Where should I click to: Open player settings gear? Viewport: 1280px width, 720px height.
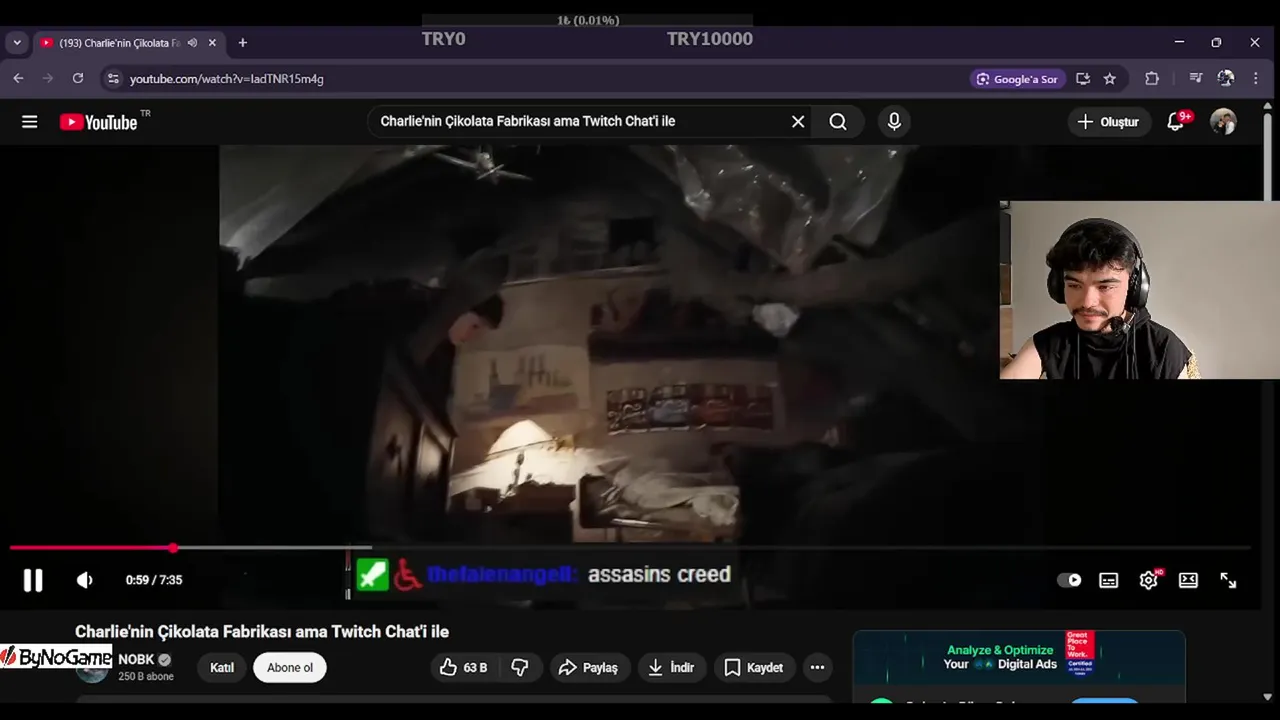click(1148, 580)
